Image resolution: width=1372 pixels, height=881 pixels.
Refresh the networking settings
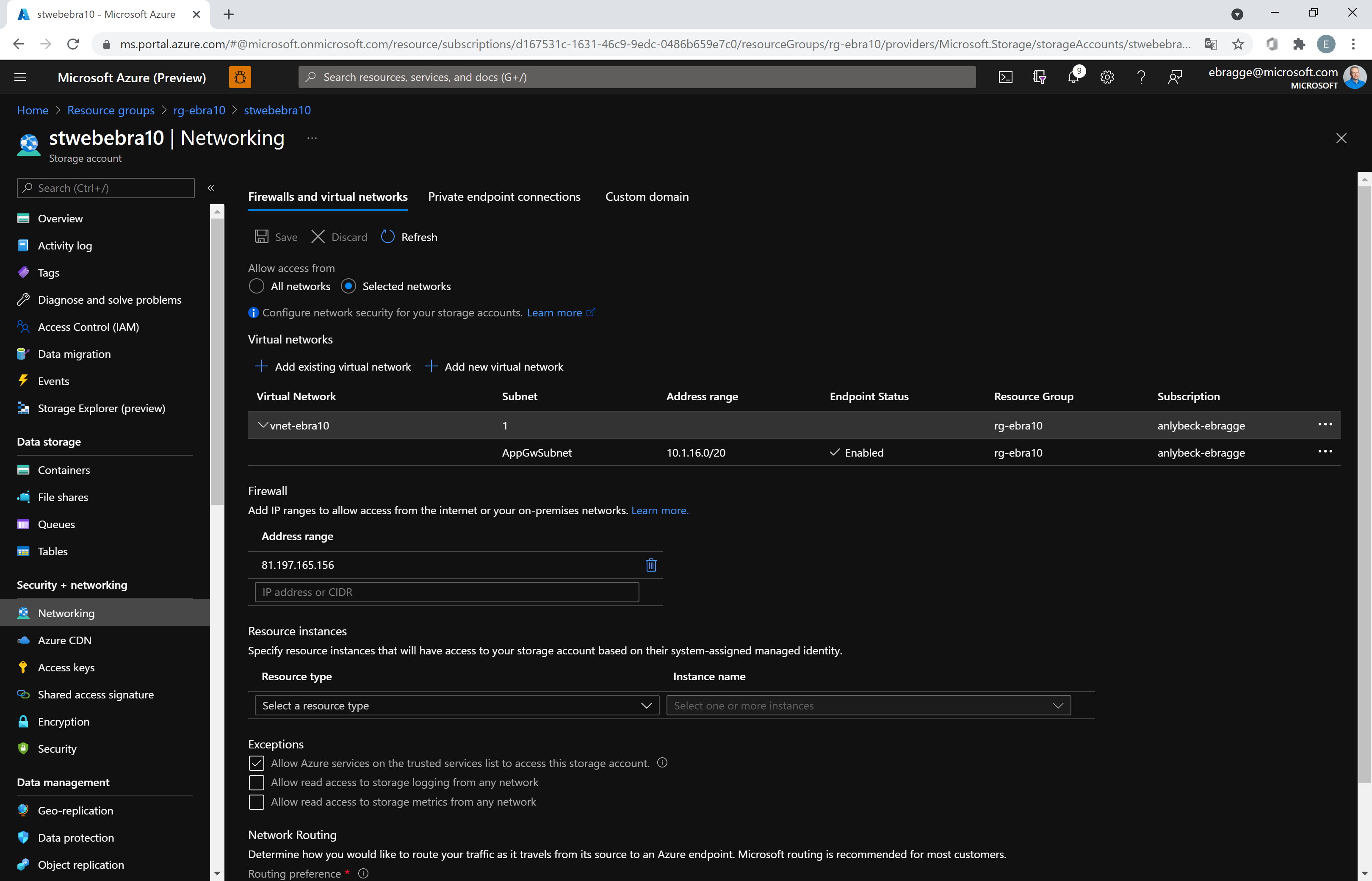(408, 237)
